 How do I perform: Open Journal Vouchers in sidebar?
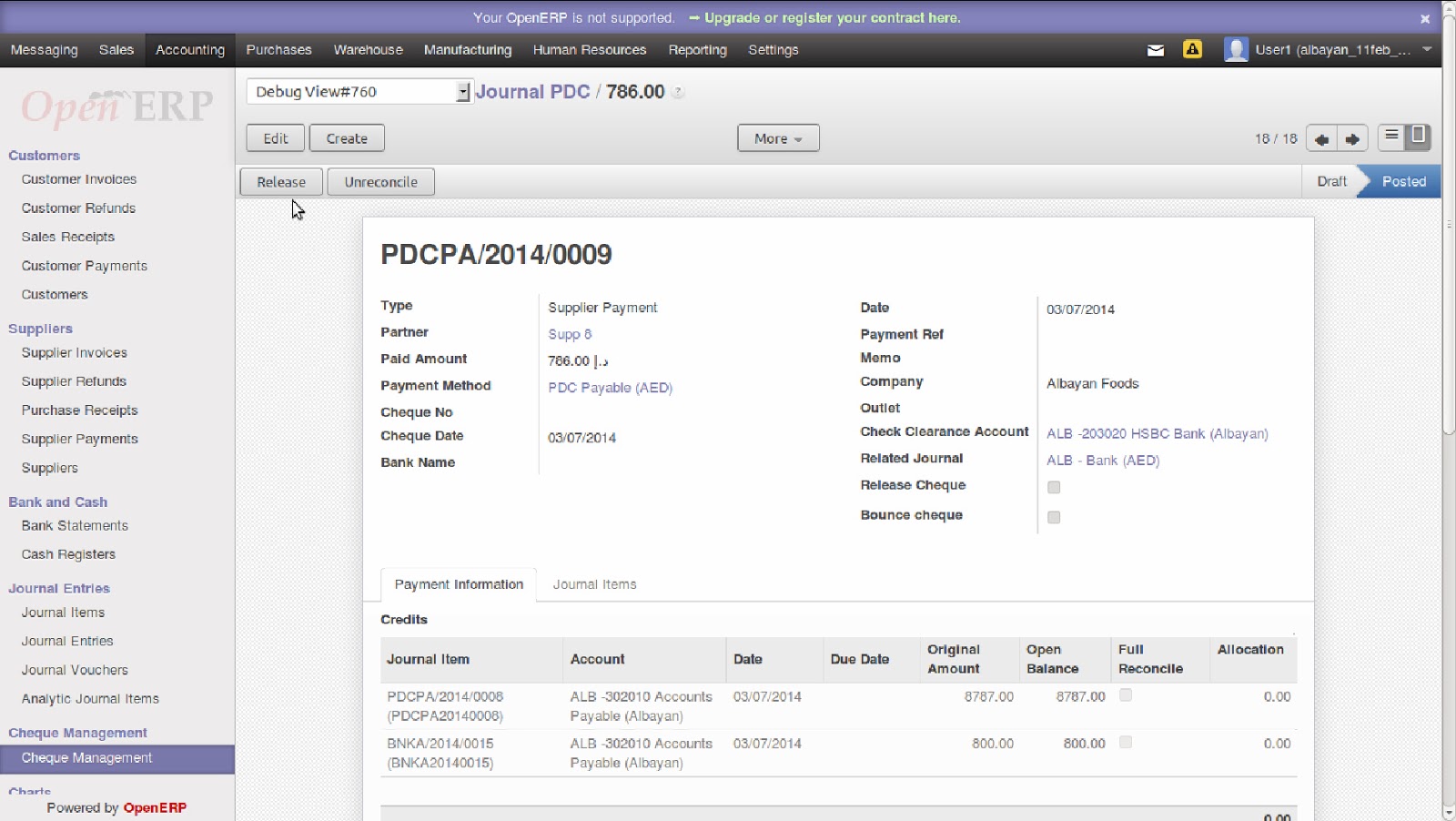[75, 670]
